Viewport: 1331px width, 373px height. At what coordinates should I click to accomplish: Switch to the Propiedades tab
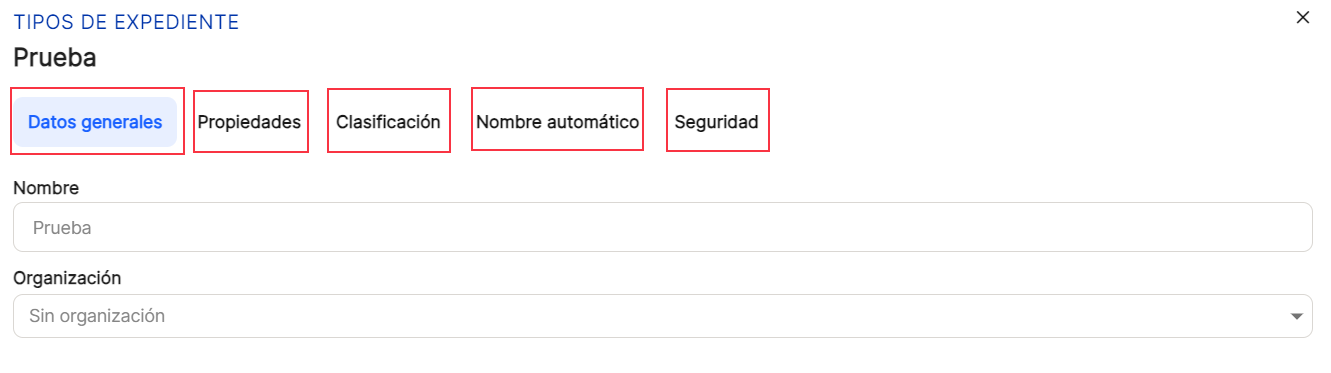click(250, 122)
